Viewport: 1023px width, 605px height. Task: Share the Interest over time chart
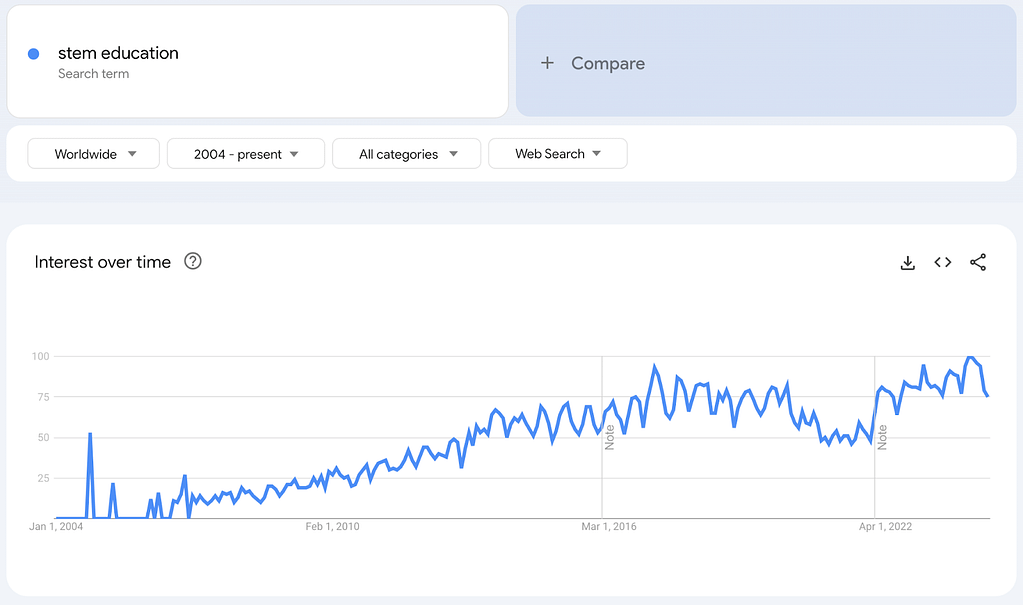(x=978, y=262)
